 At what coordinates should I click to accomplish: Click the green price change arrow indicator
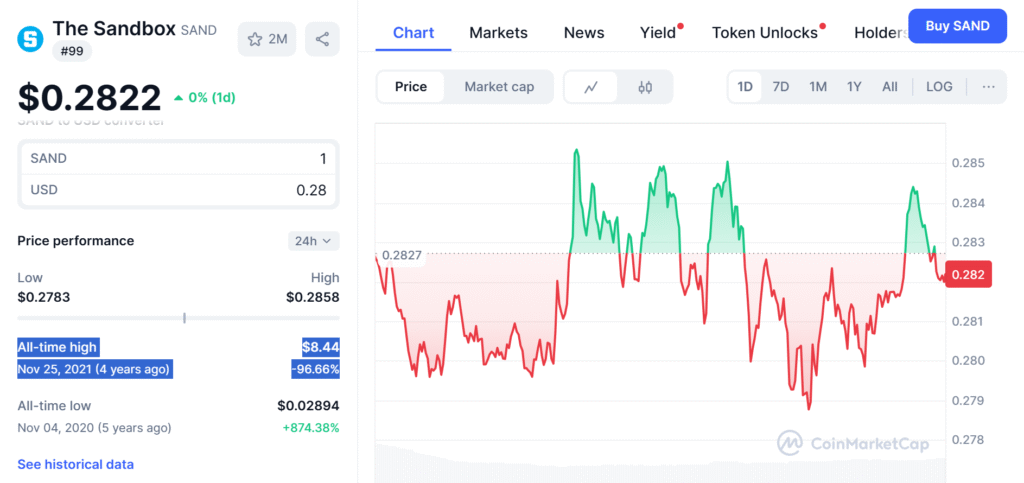178,98
